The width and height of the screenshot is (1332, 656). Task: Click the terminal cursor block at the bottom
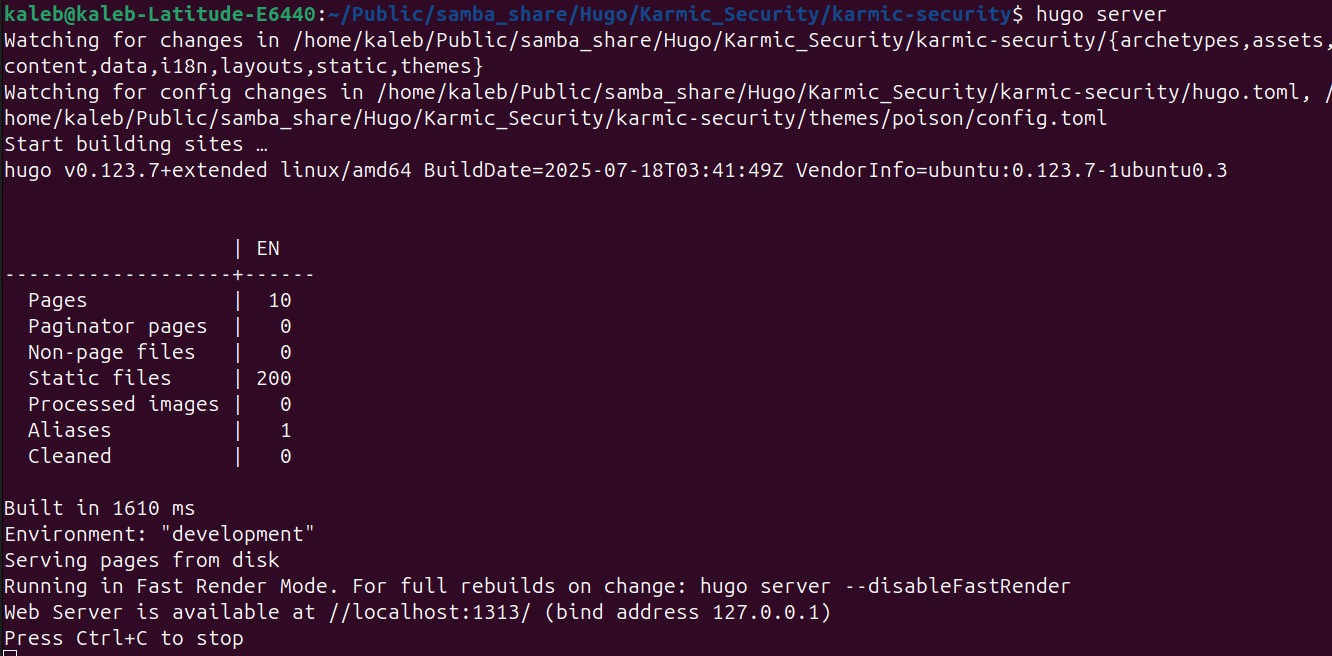coord(9,653)
